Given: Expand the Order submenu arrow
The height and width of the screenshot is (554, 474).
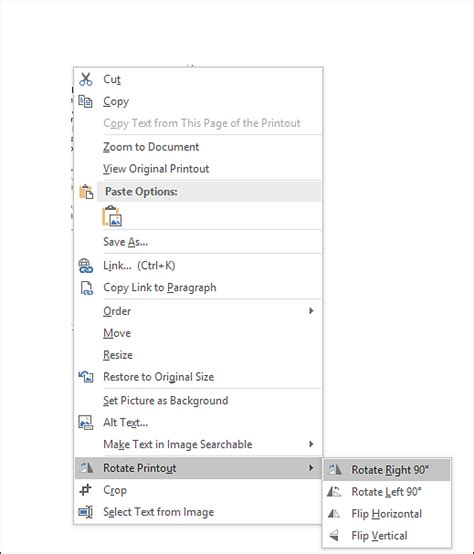Looking at the screenshot, I should pos(311,311).
